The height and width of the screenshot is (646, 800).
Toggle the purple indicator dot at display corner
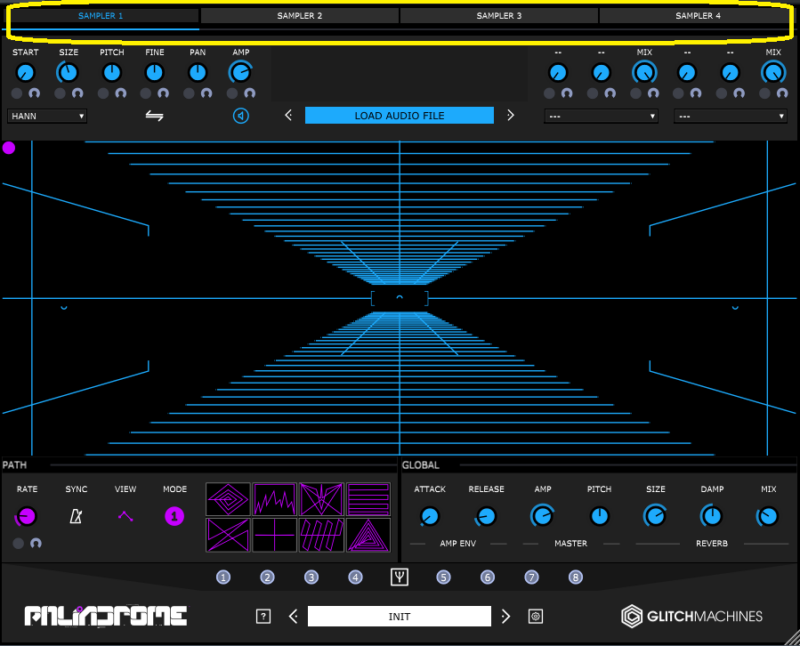point(9,148)
